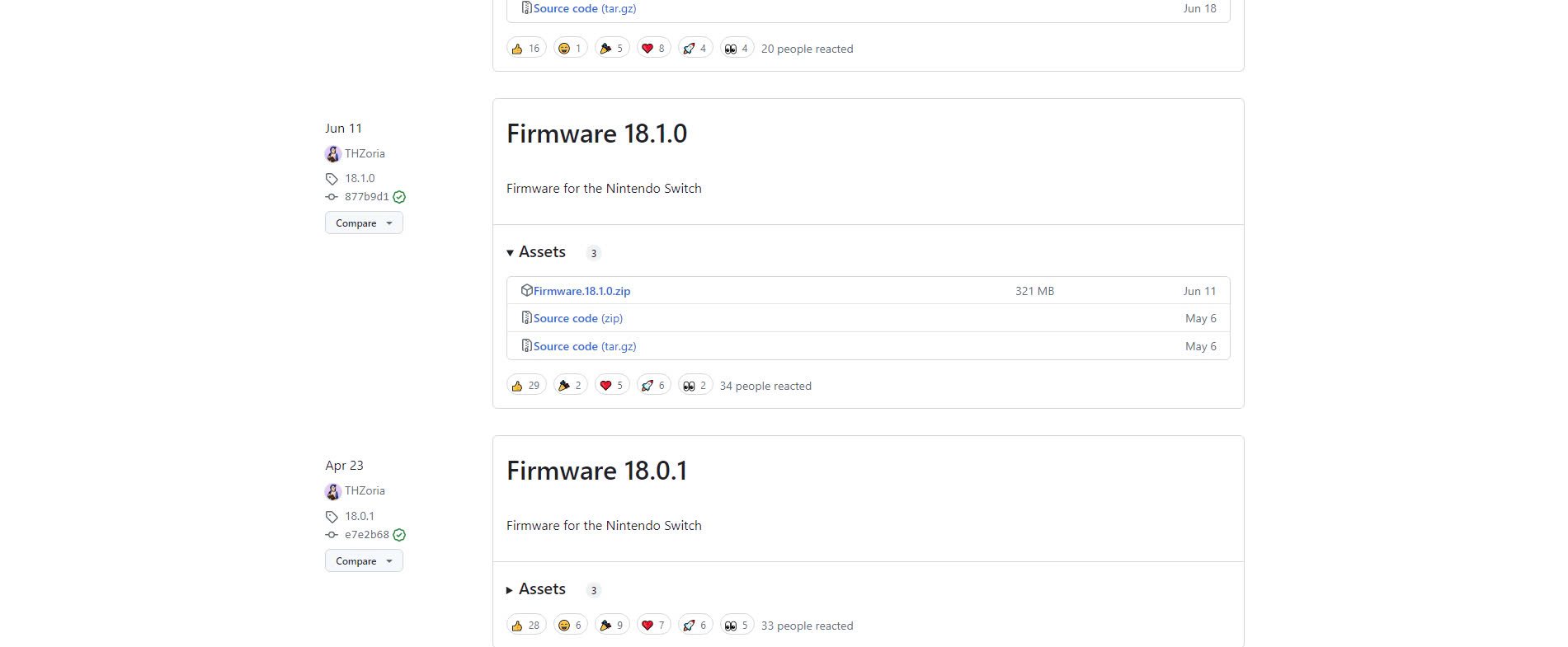Download Source code (tar.gz) dated May 6

[585, 346]
